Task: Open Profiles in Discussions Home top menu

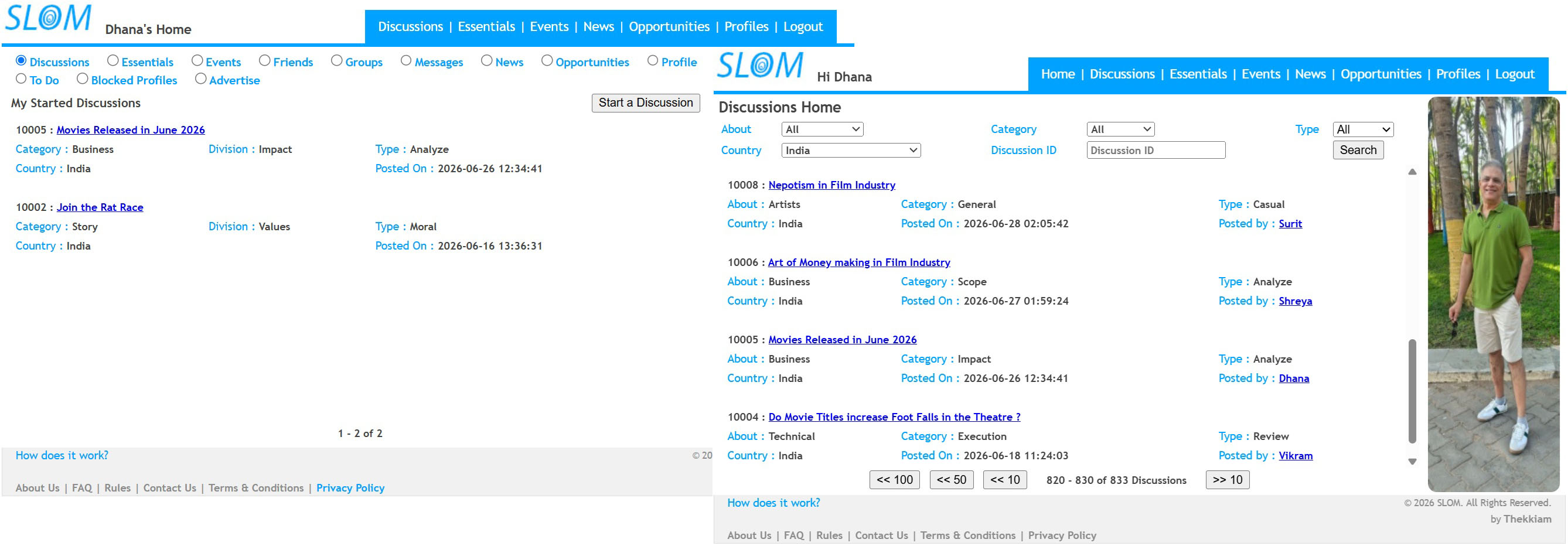Action: click(x=1458, y=74)
